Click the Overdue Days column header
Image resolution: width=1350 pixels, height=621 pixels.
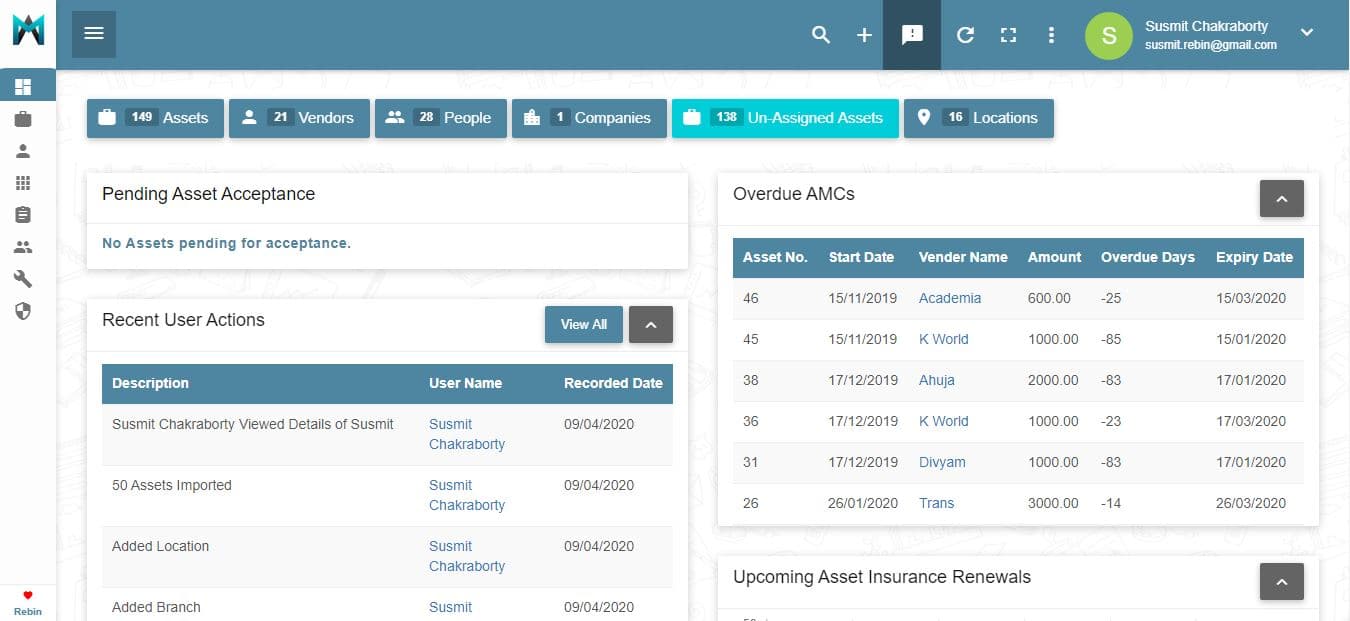[x=1147, y=257]
